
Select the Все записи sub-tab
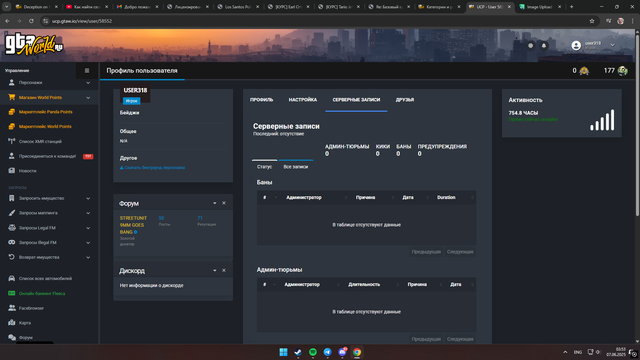click(x=296, y=167)
